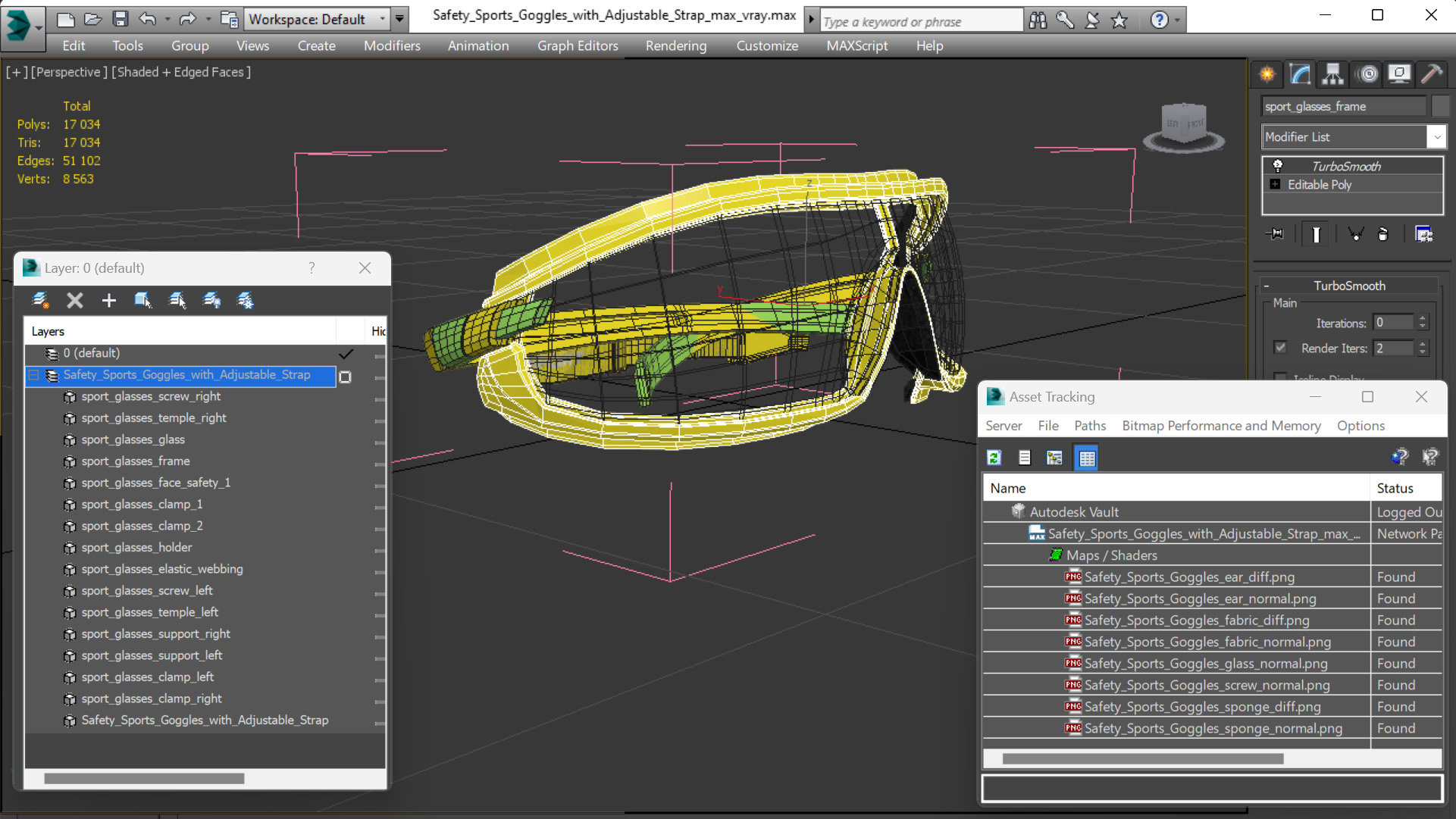Viewport: 1456px width, 819px height.
Task: Click the Add new layer icon in Layers panel
Action: pyautogui.click(x=109, y=299)
